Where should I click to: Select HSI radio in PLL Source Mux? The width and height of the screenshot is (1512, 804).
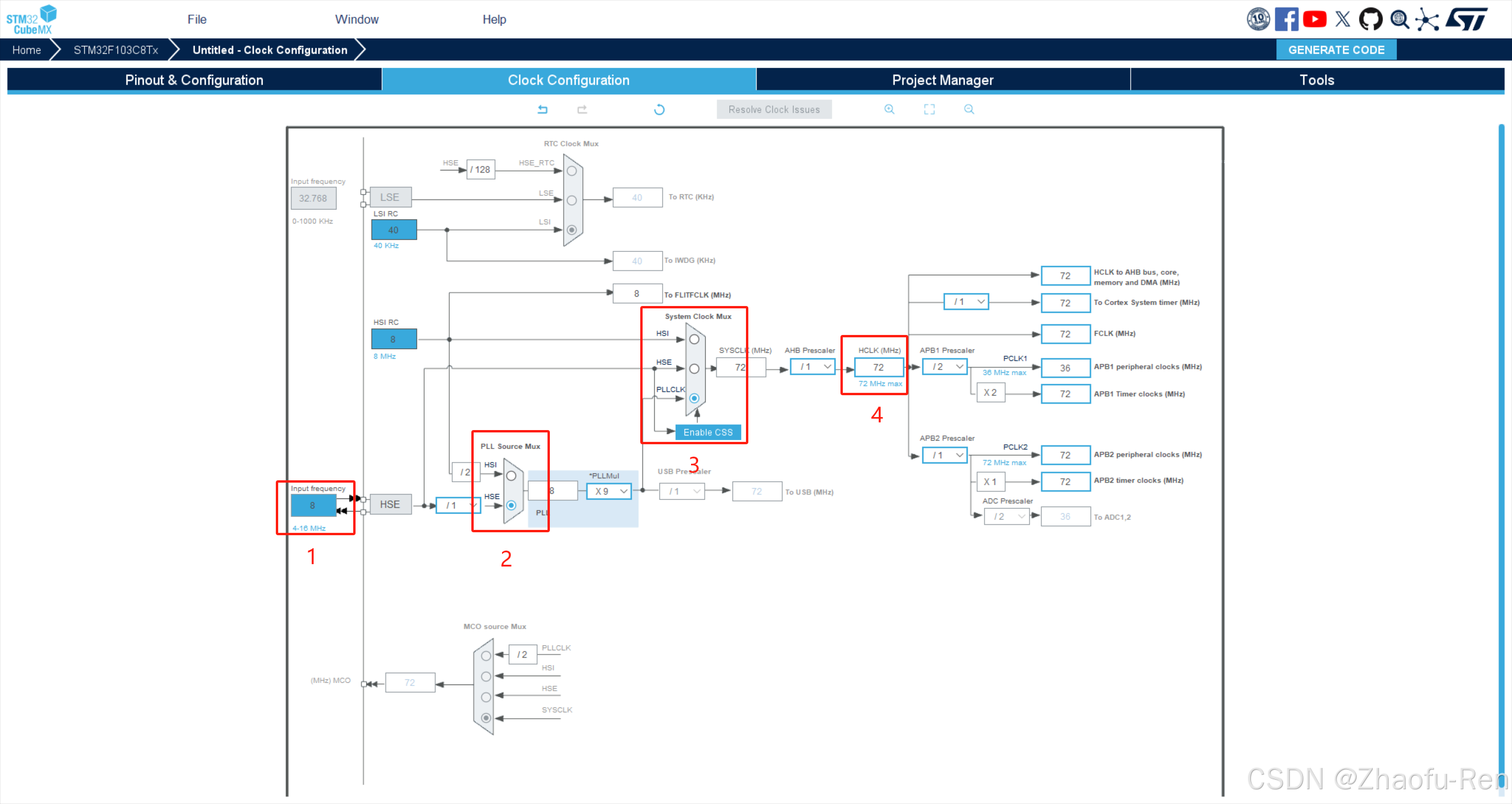pos(511,476)
